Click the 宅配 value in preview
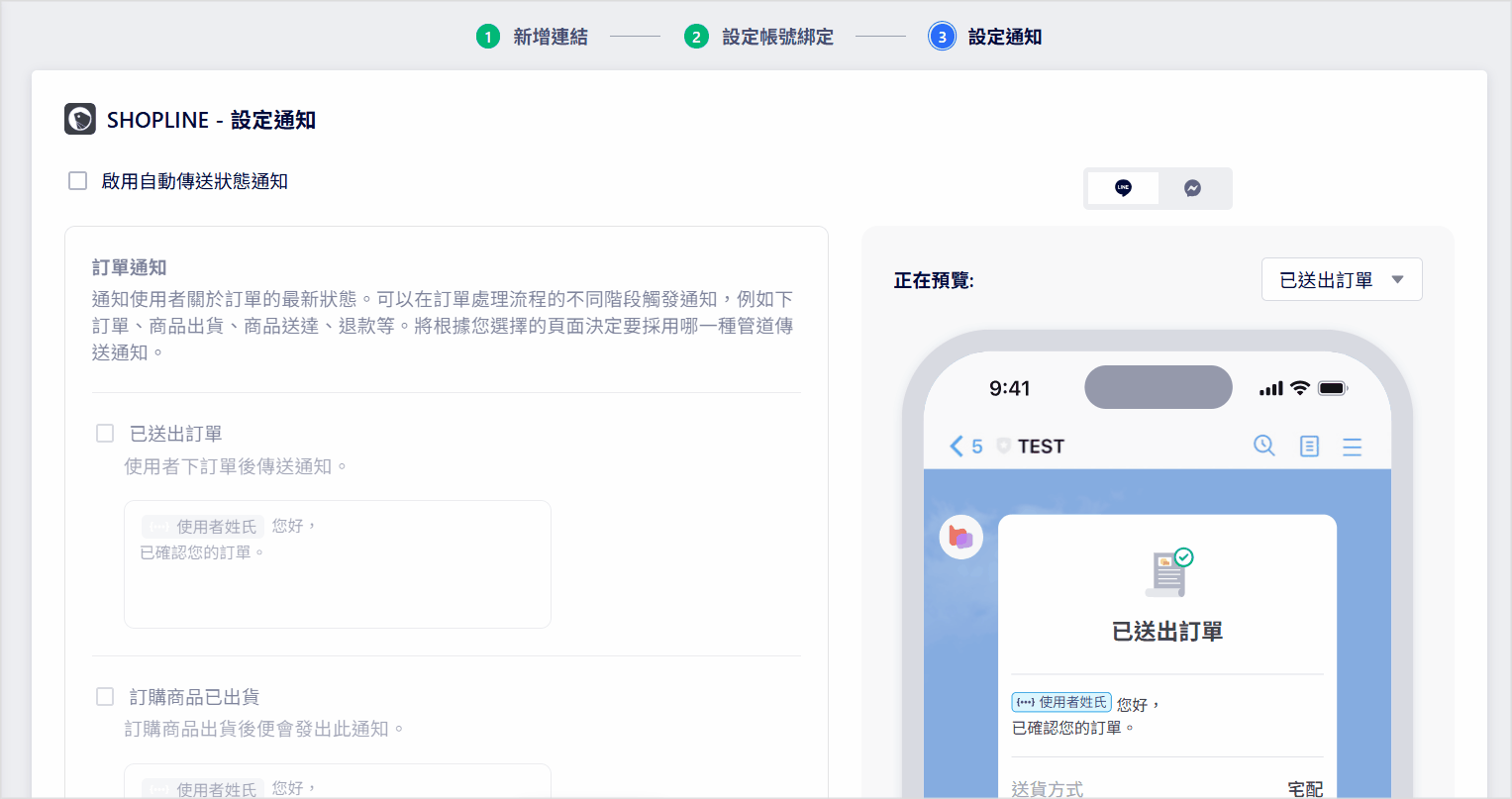The height and width of the screenshot is (799, 1512). 1305,789
